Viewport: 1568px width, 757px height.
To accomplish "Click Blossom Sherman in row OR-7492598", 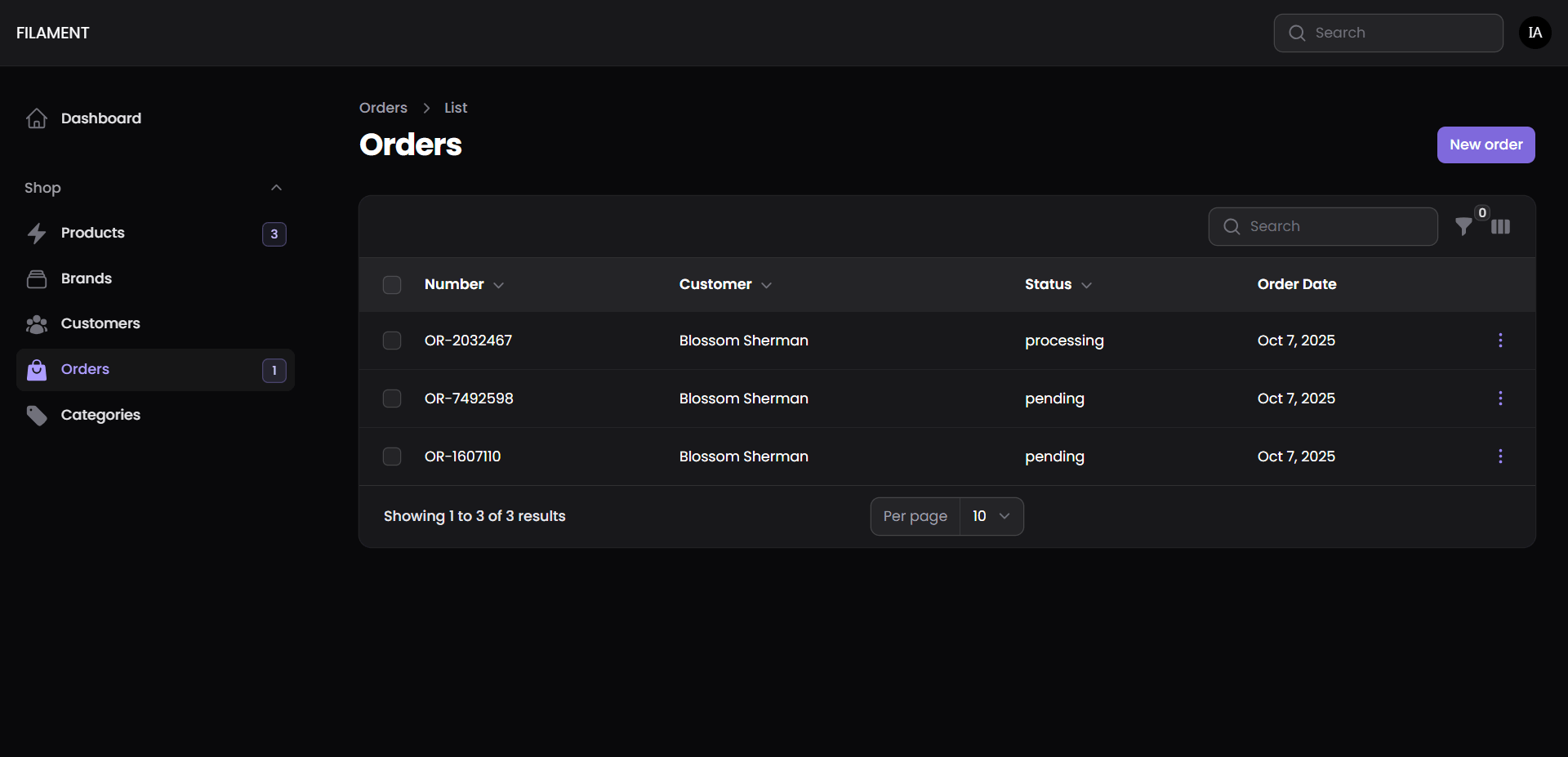I will coord(744,399).
